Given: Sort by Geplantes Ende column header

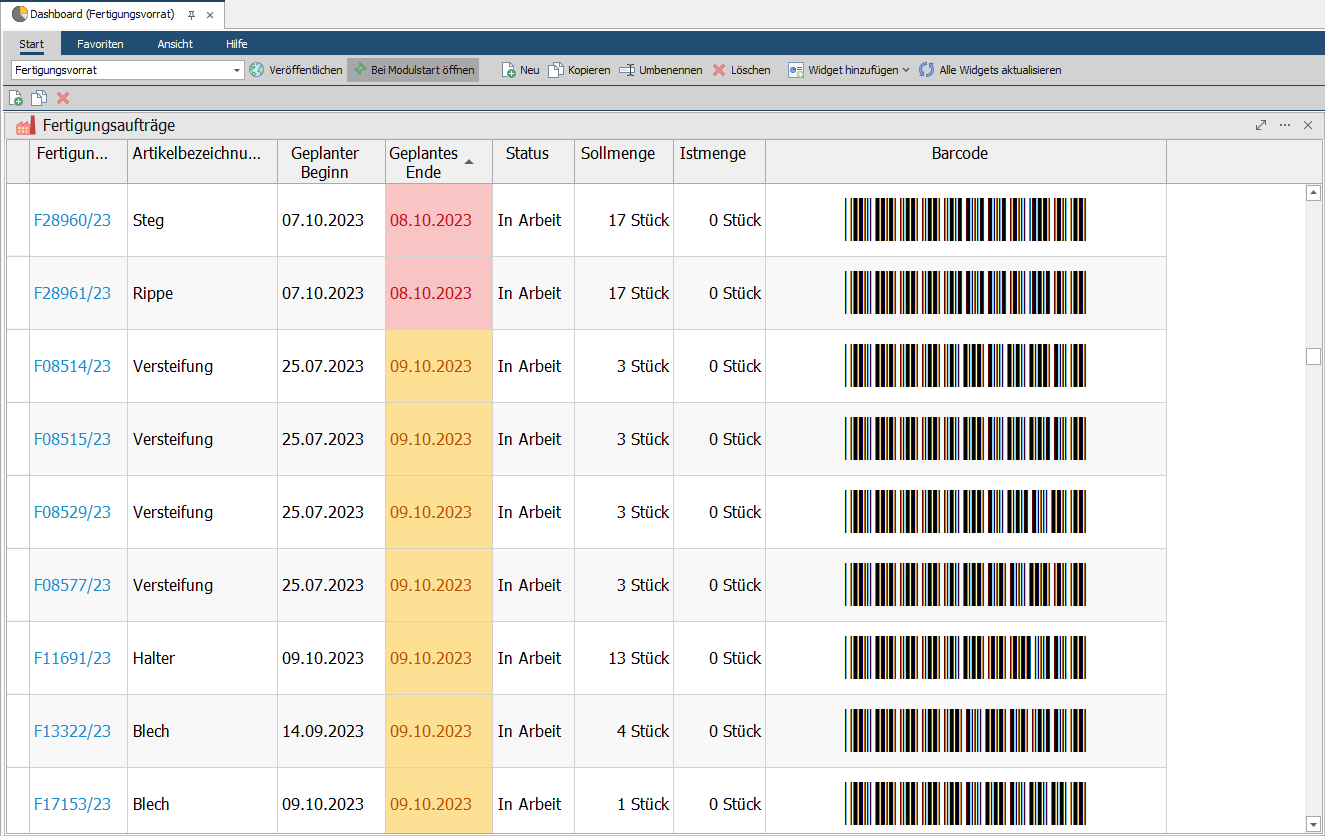Looking at the screenshot, I should 424,162.
